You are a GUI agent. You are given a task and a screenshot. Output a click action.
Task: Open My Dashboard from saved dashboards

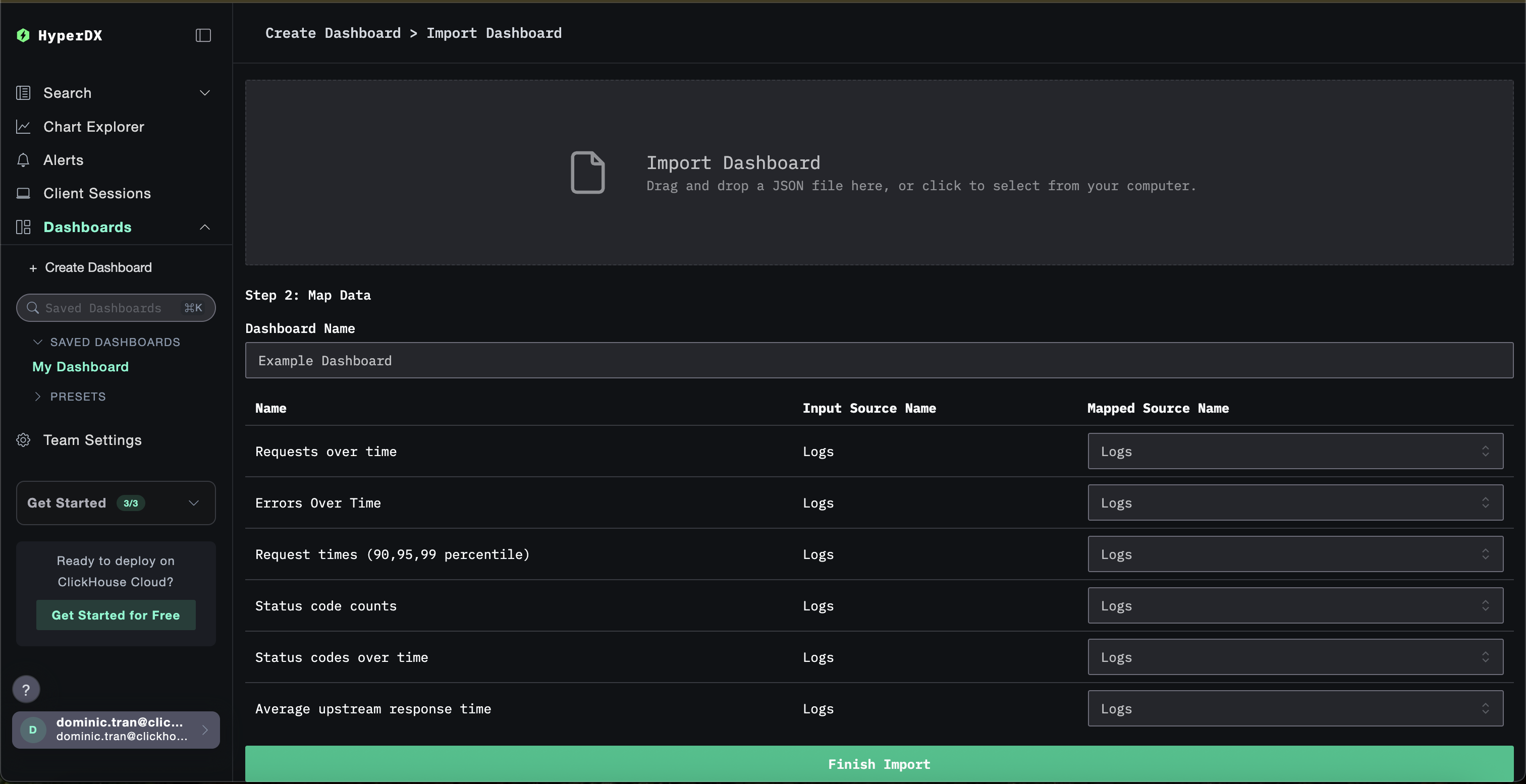(x=81, y=367)
